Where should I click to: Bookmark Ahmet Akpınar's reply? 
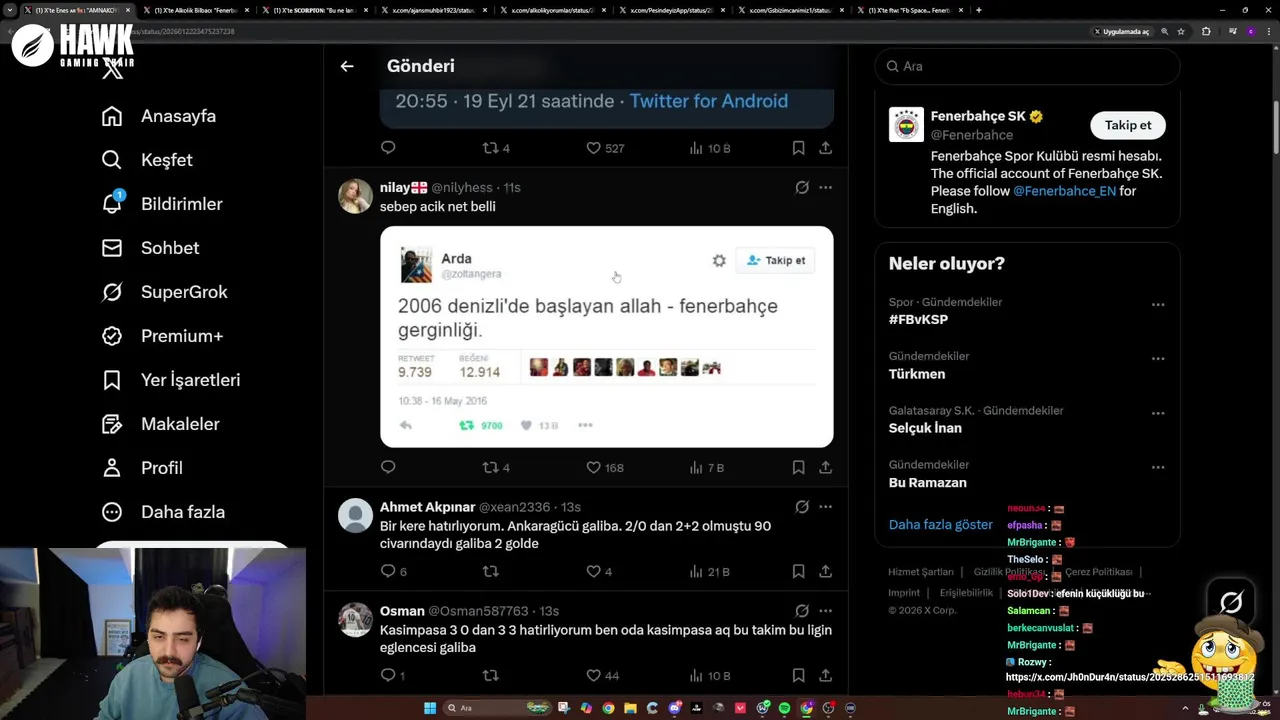pyautogui.click(x=798, y=571)
